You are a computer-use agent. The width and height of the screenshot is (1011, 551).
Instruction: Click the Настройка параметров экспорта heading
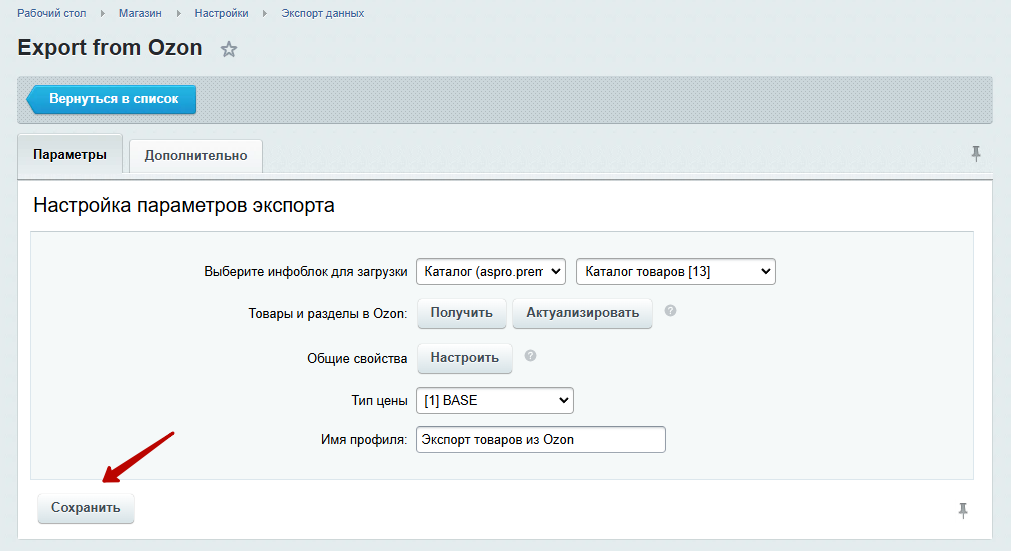click(x=184, y=206)
